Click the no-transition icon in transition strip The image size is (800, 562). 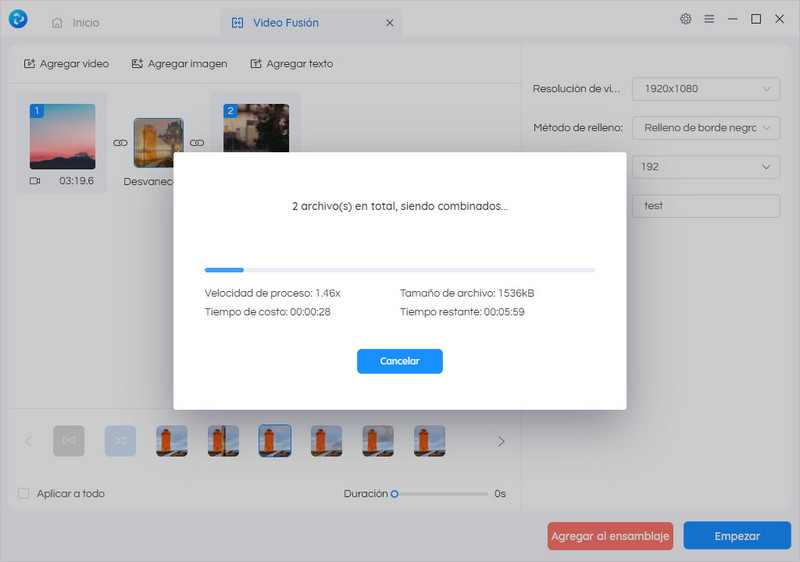coord(69,441)
